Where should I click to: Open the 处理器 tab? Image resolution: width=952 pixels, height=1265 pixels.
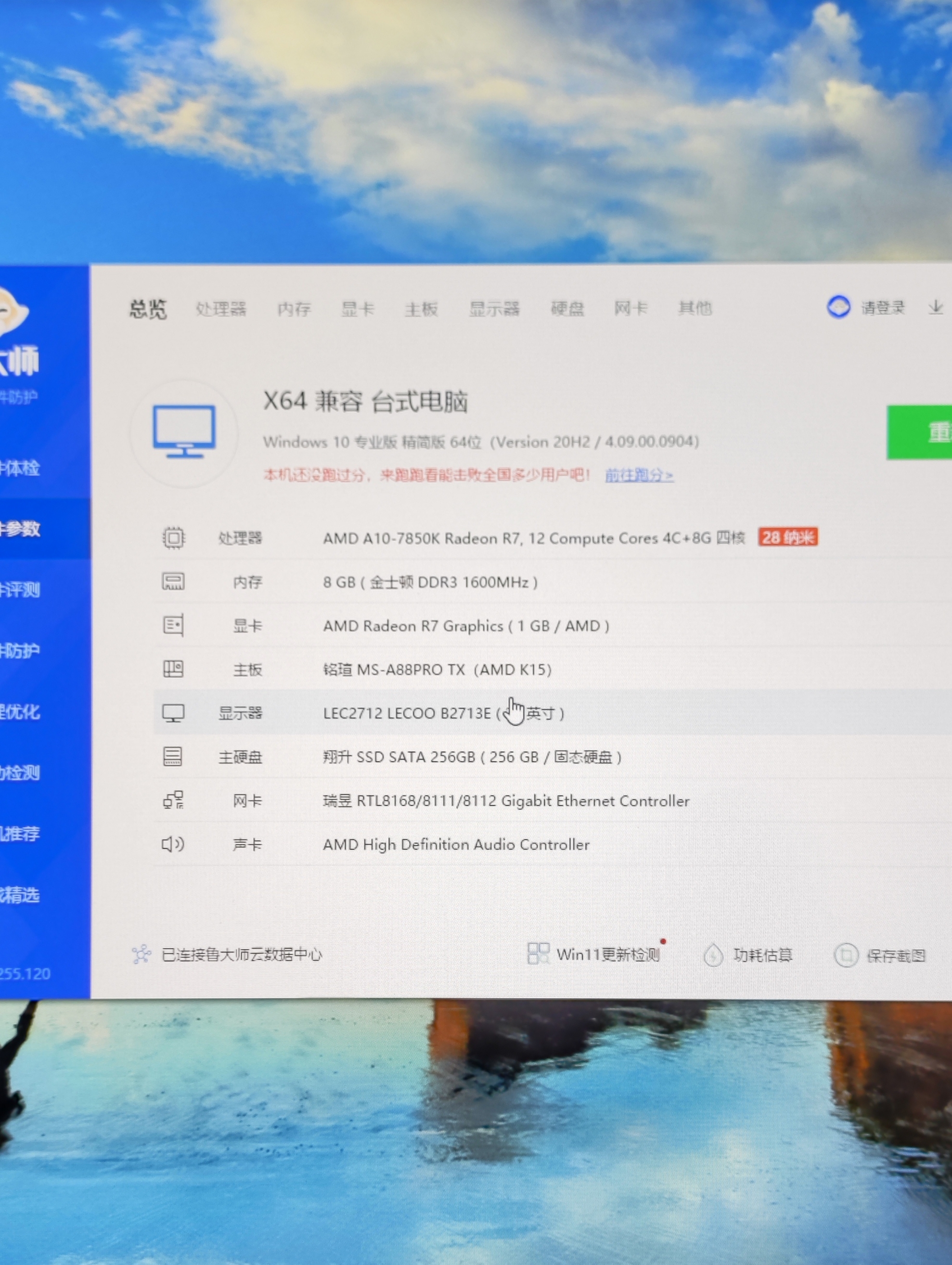(221, 309)
